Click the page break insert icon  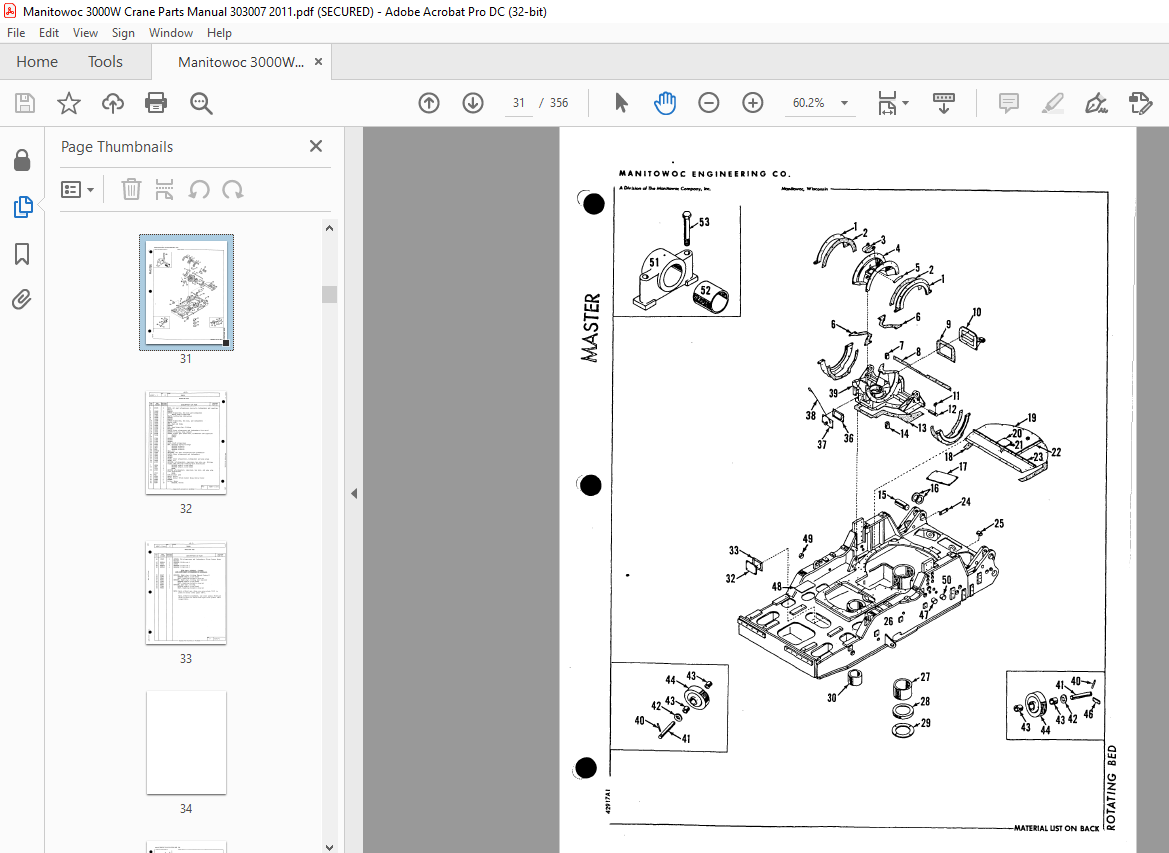point(165,189)
